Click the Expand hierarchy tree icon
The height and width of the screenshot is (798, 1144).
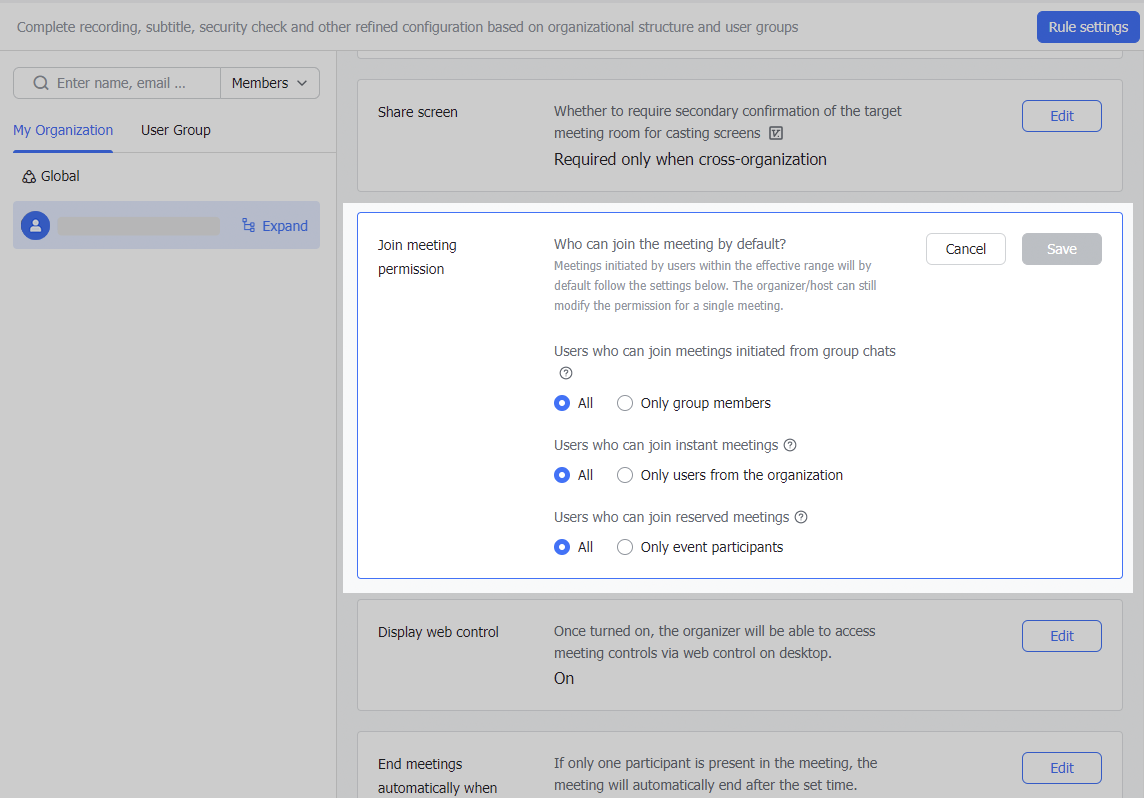pos(249,225)
